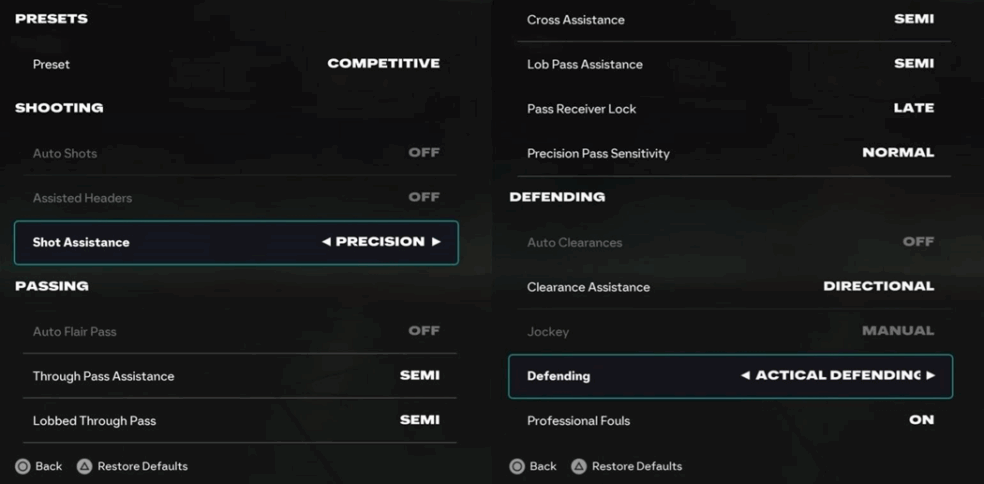Click Restore Defaults label in left panel

[142, 466]
